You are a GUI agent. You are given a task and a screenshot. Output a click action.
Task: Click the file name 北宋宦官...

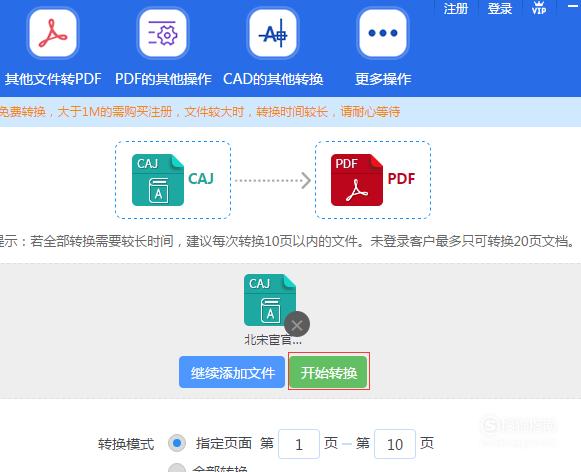(273, 340)
